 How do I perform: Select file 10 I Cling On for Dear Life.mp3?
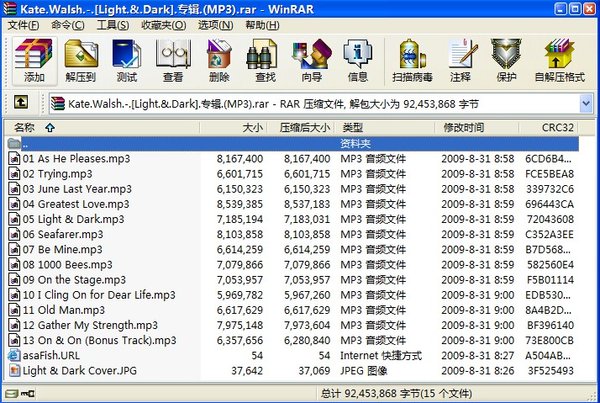(x=99, y=295)
